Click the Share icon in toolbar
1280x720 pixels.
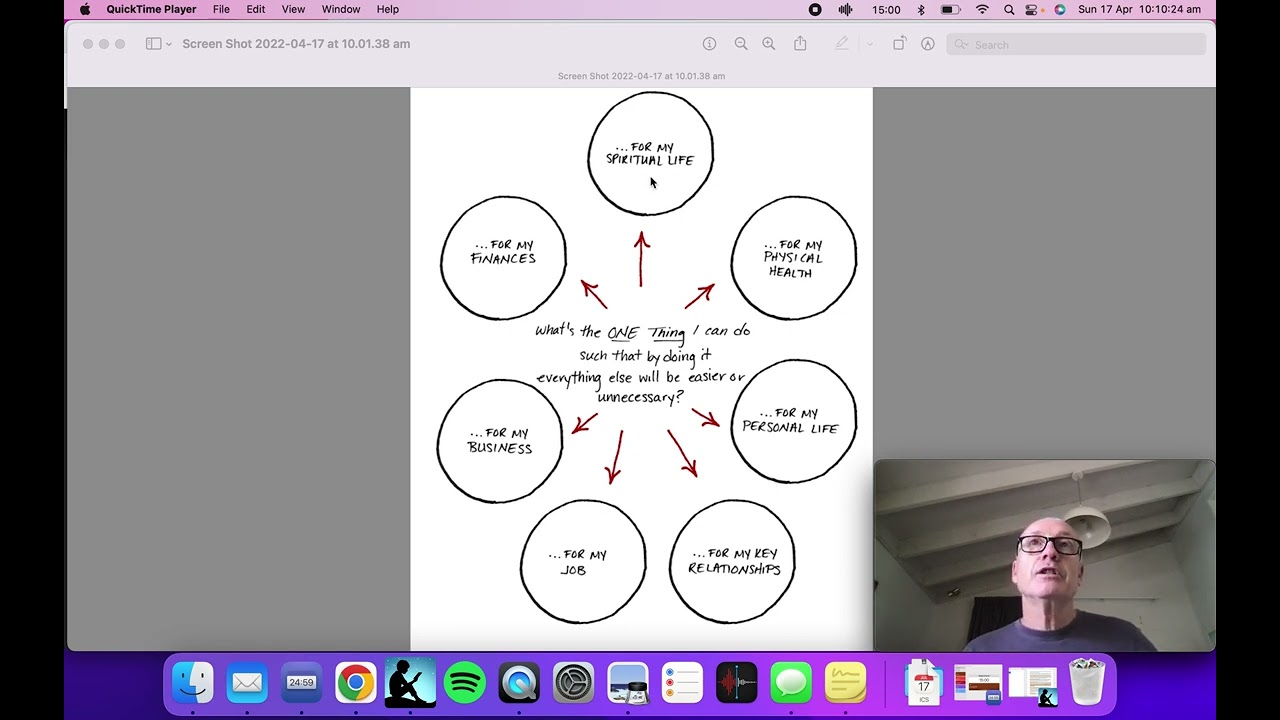[800, 44]
